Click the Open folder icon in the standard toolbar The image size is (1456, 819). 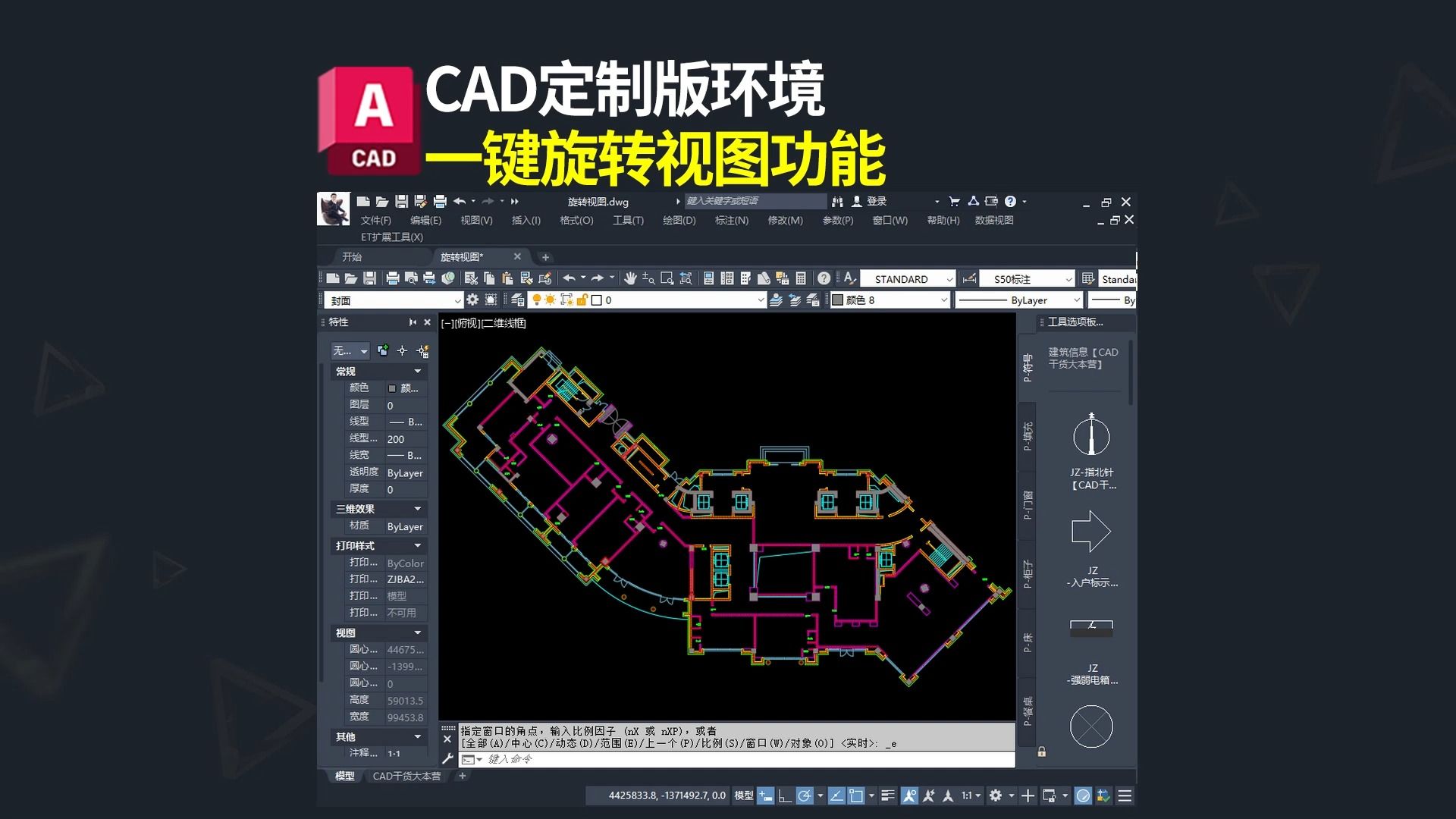350,278
